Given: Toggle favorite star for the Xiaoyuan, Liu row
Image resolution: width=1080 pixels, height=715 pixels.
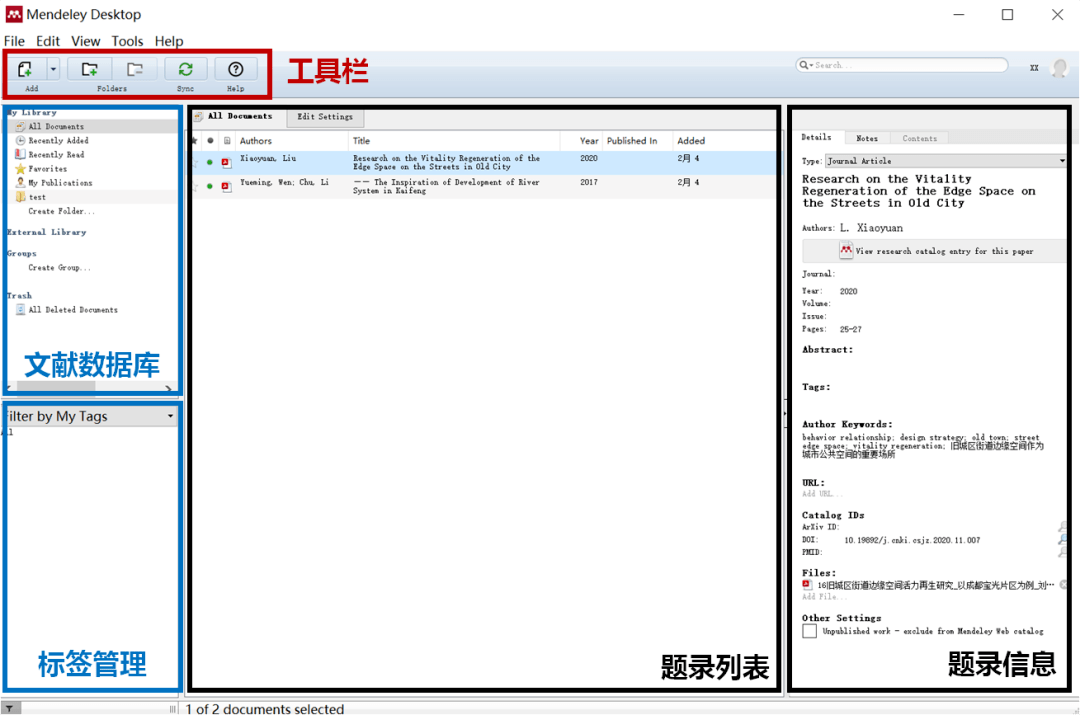Looking at the screenshot, I should [x=195, y=163].
